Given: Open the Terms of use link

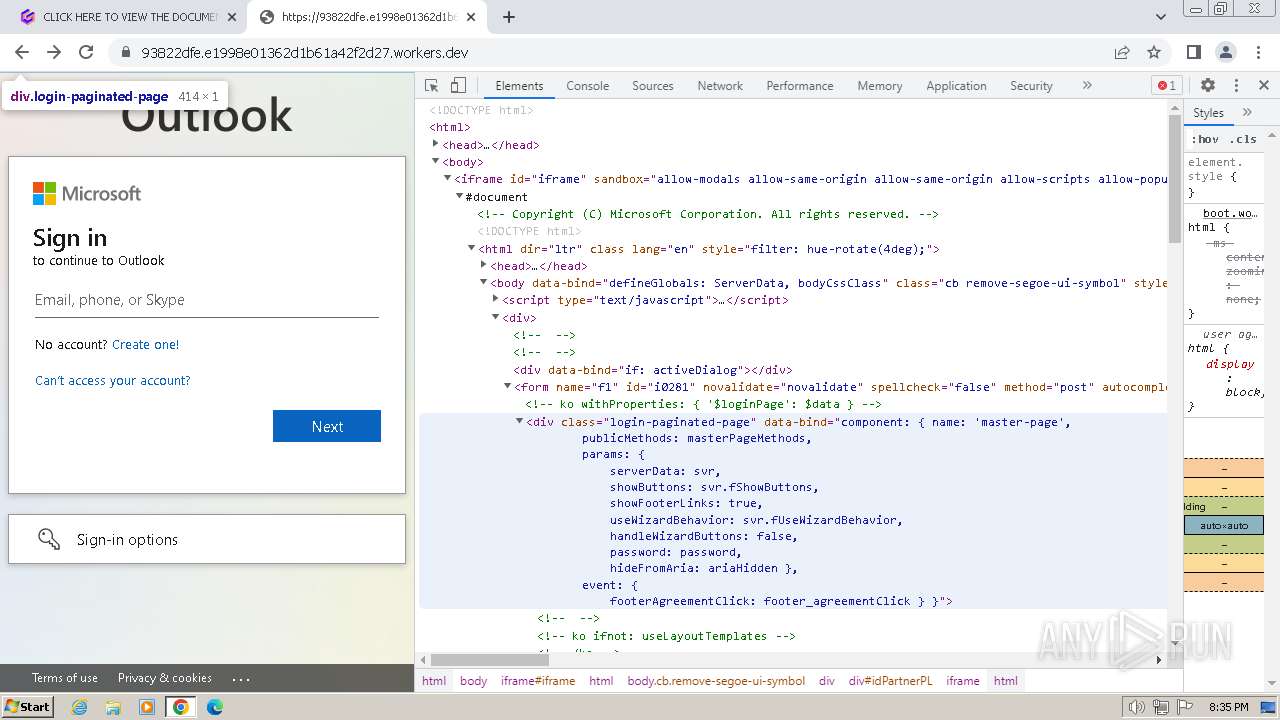Looking at the screenshot, I should (65, 677).
